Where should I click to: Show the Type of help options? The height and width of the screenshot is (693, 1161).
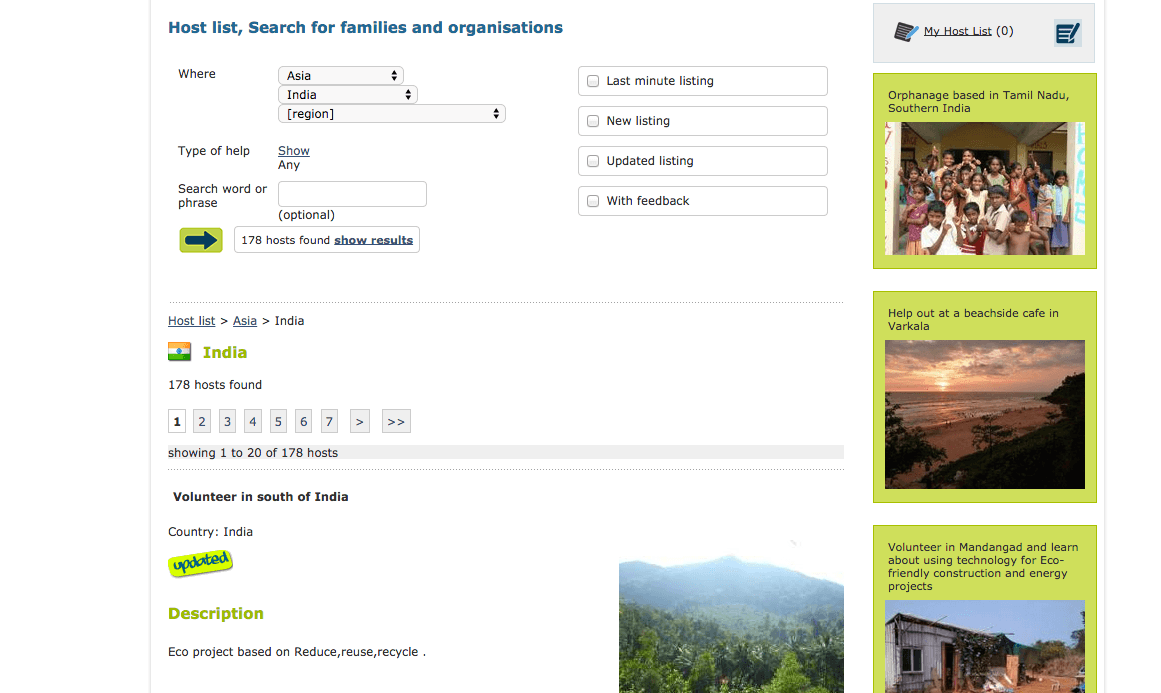pos(294,151)
